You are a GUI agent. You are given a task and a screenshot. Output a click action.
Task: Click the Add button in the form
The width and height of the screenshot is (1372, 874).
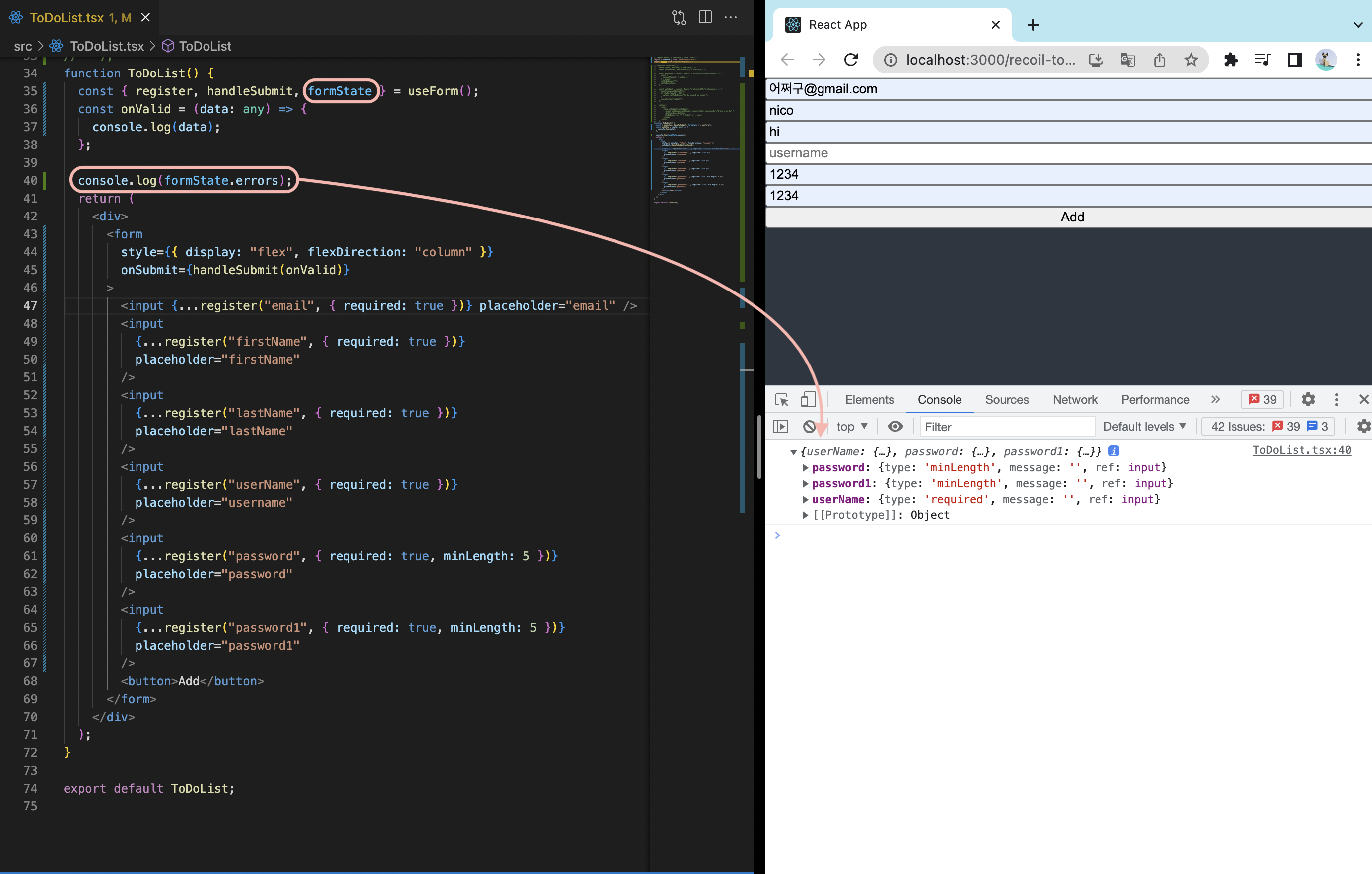coord(1071,217)
